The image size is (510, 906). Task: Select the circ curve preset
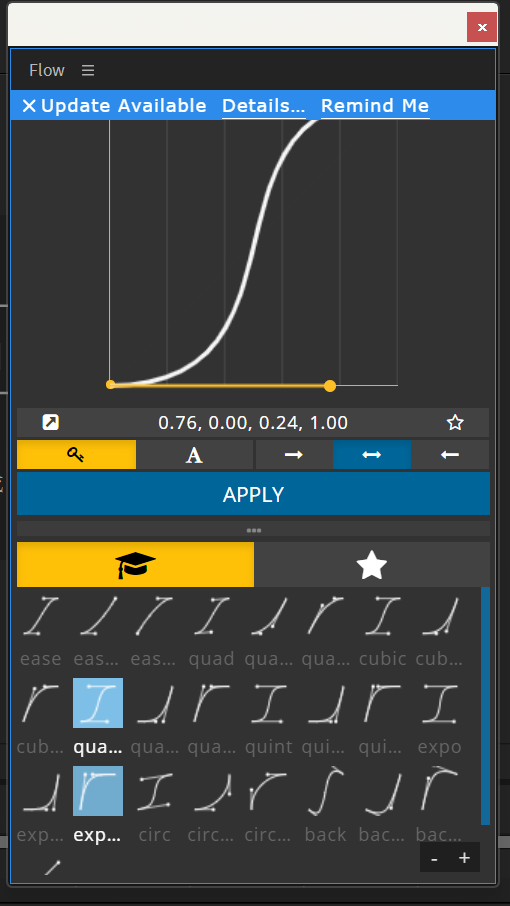coord(154,806)
